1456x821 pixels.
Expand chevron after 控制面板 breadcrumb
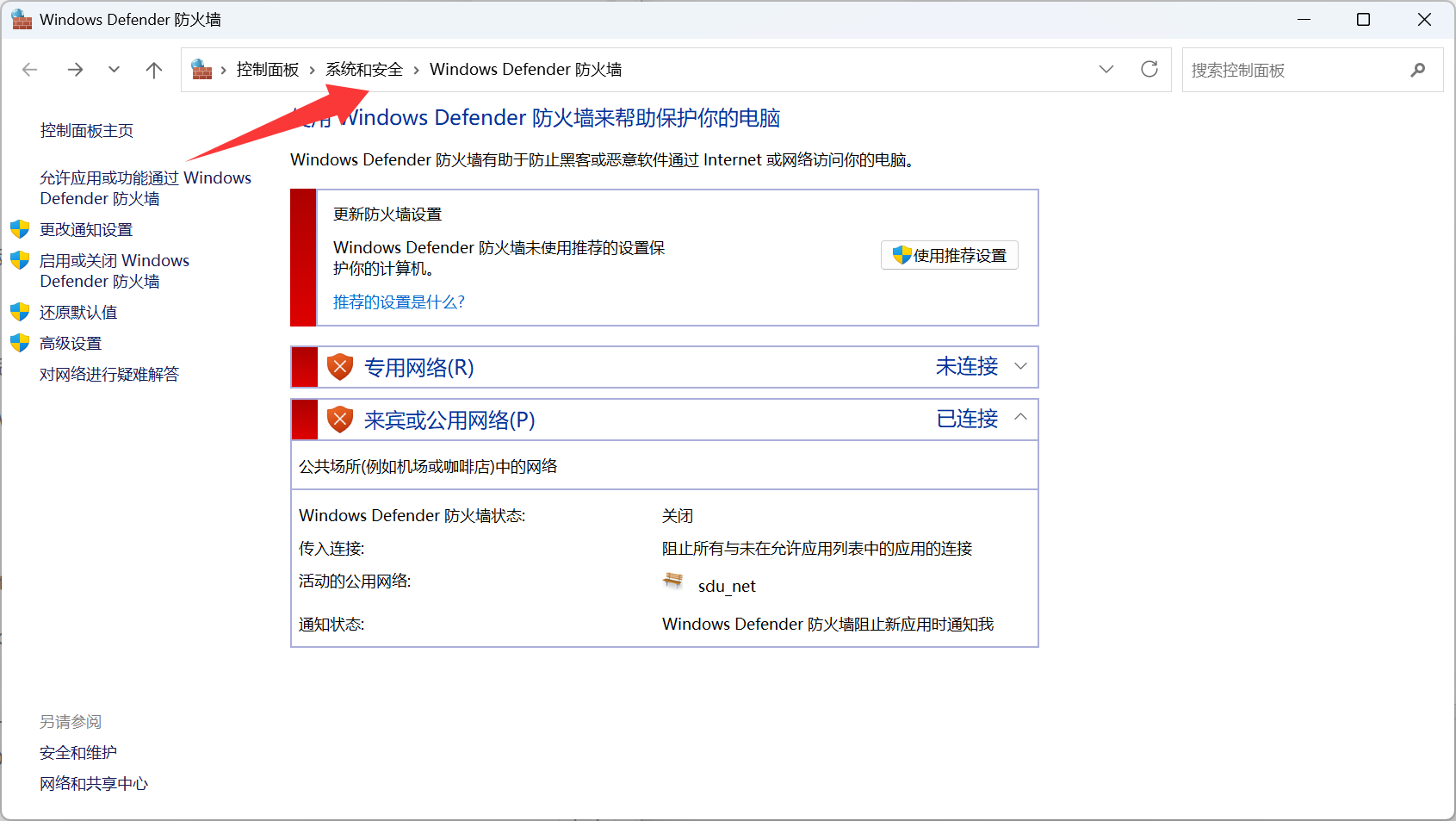tap(313, 70)
